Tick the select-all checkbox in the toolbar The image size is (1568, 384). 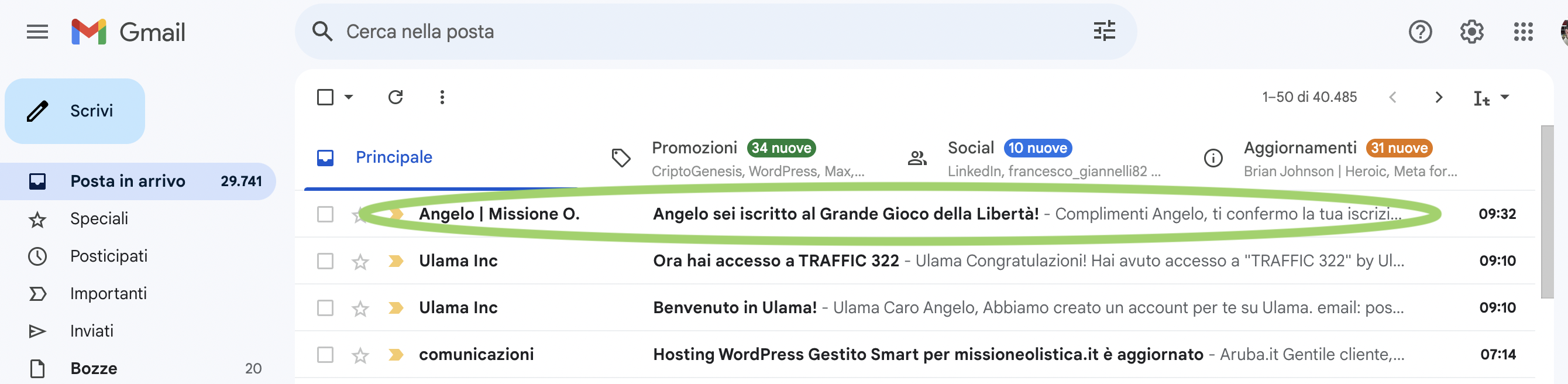325,97
